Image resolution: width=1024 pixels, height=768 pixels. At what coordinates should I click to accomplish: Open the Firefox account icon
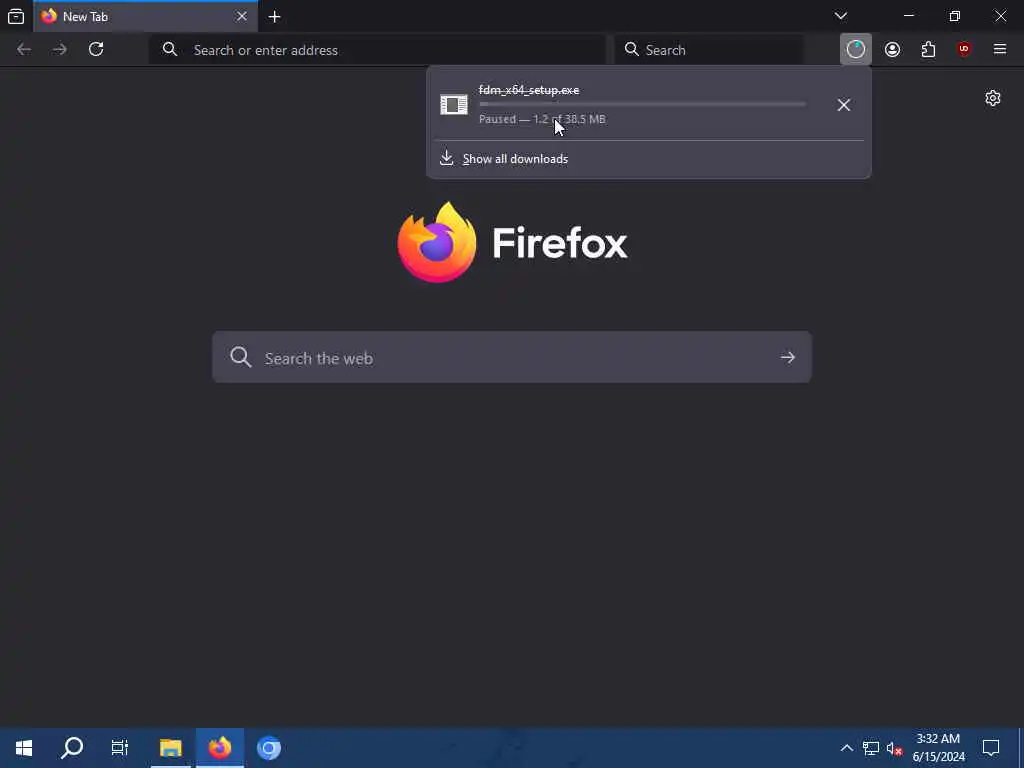[x=893, y=50]
